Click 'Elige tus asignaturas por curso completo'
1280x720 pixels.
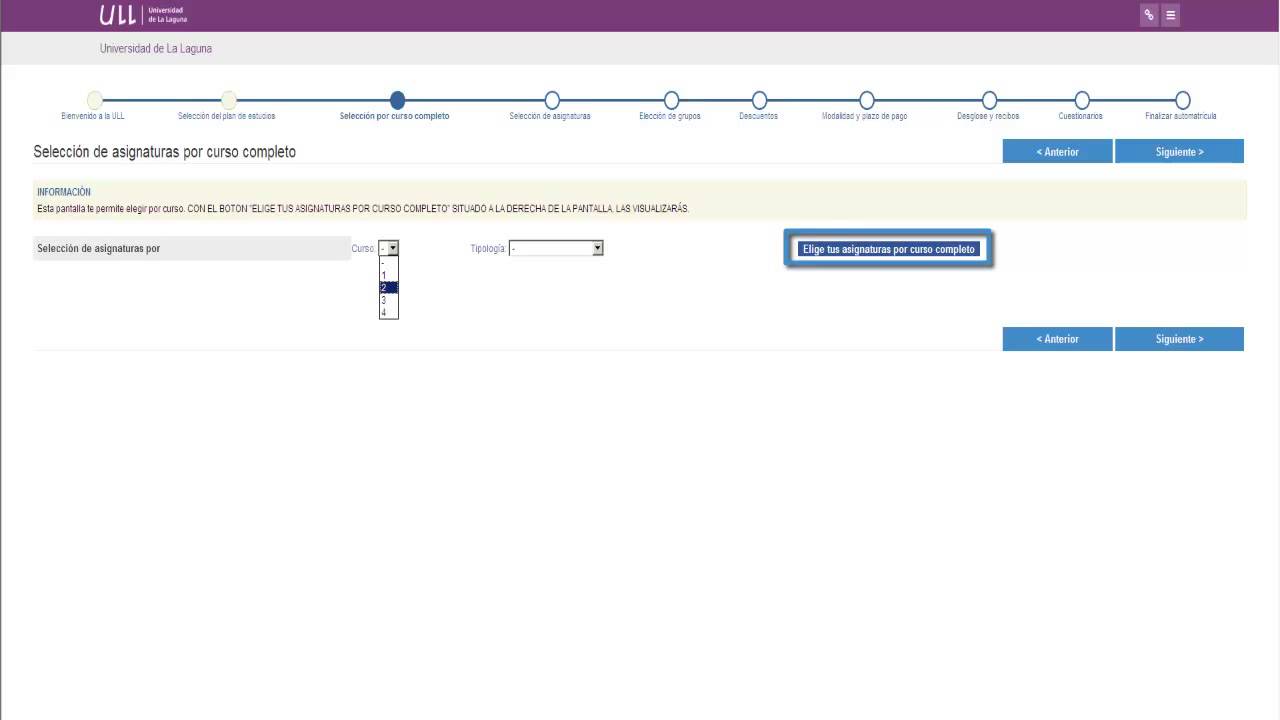888,249
